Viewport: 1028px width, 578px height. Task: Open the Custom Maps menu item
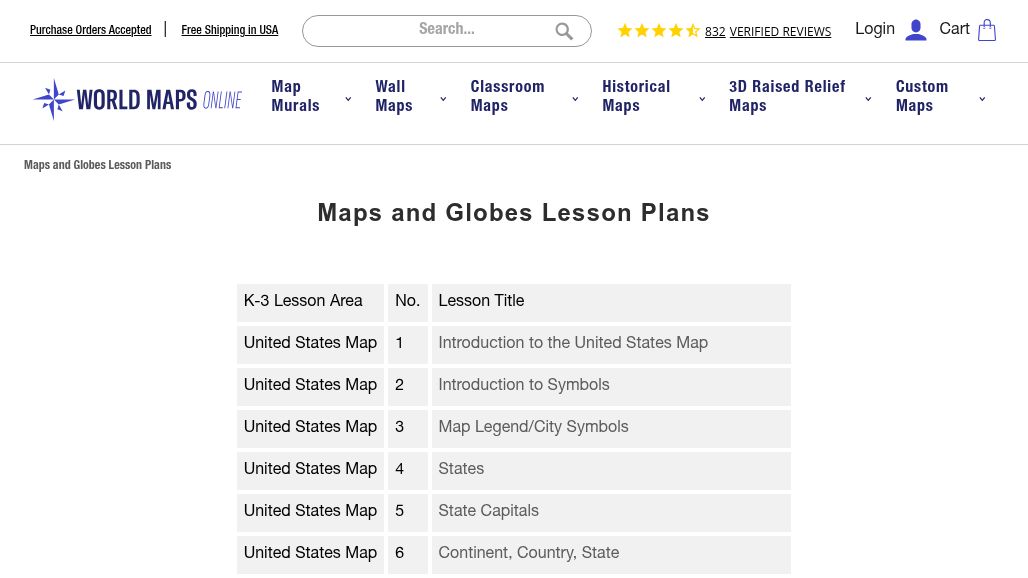pos(922,96)
